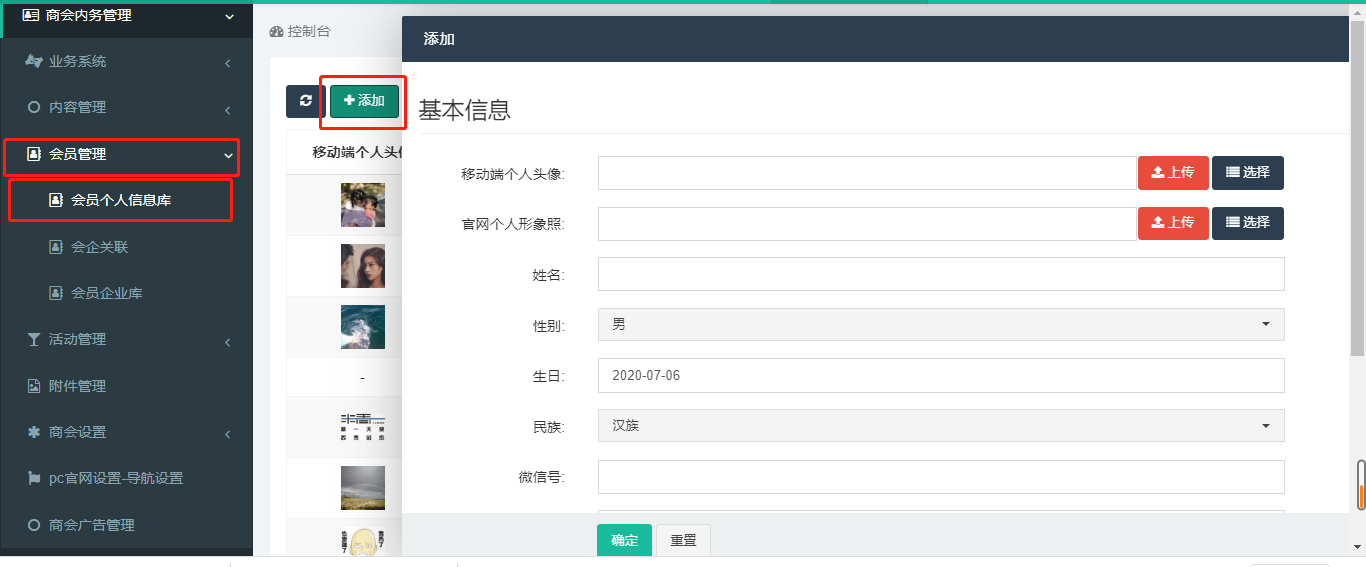
Task: Open the 民族 dropdown showing 汉族
Action: 940,426
